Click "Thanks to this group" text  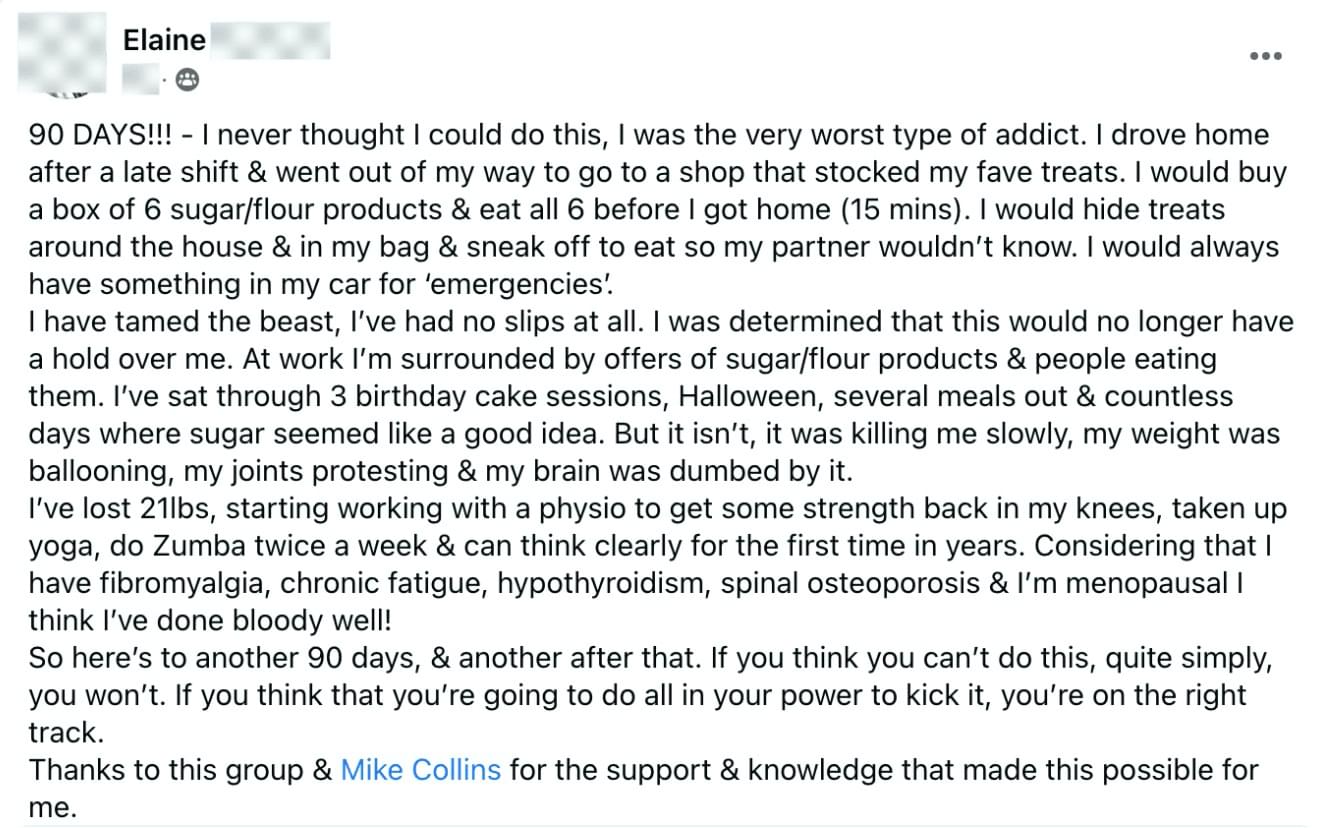click(166, 770)
